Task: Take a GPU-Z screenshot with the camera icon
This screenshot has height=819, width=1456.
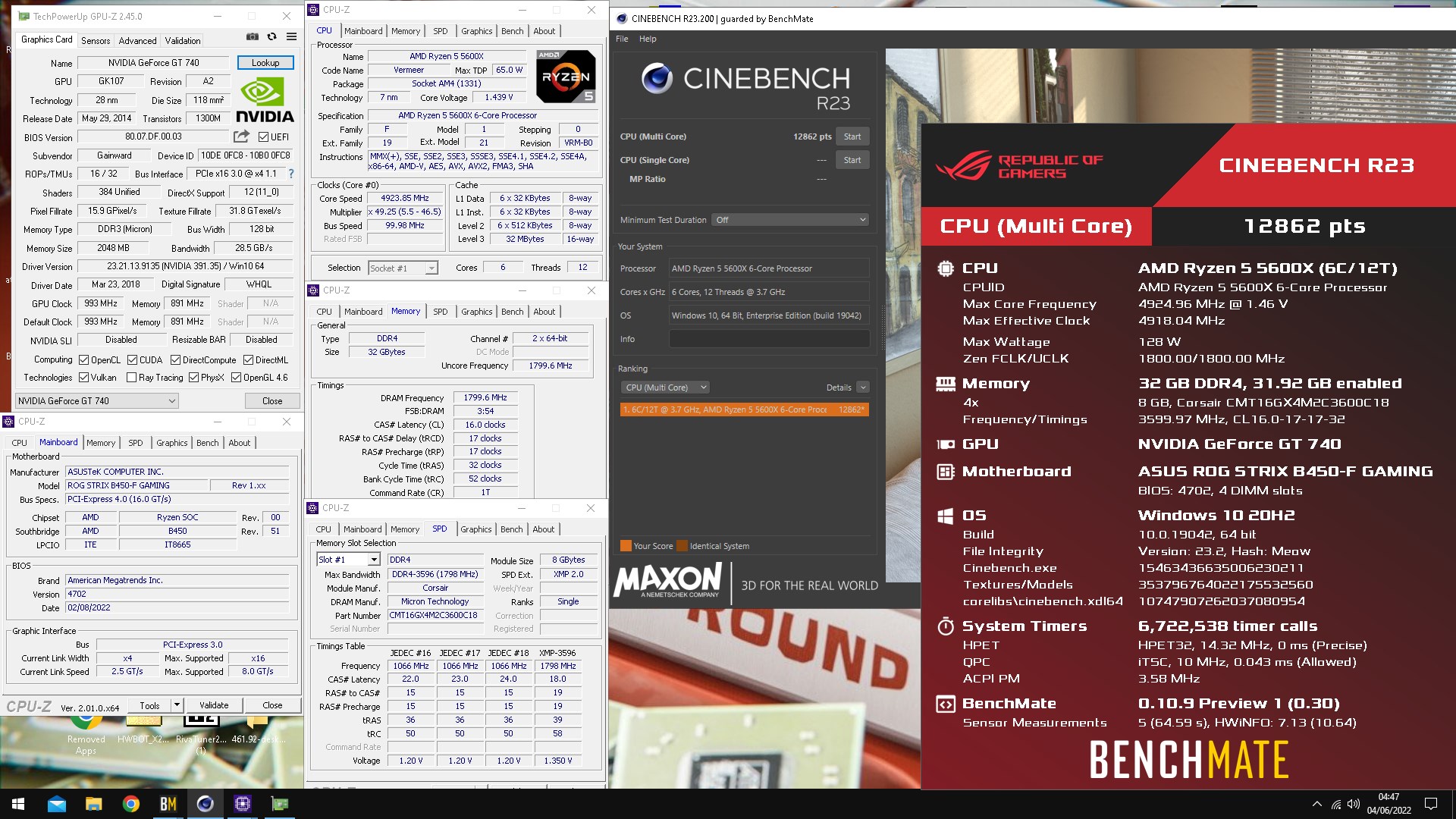Action: coord(253,36)
